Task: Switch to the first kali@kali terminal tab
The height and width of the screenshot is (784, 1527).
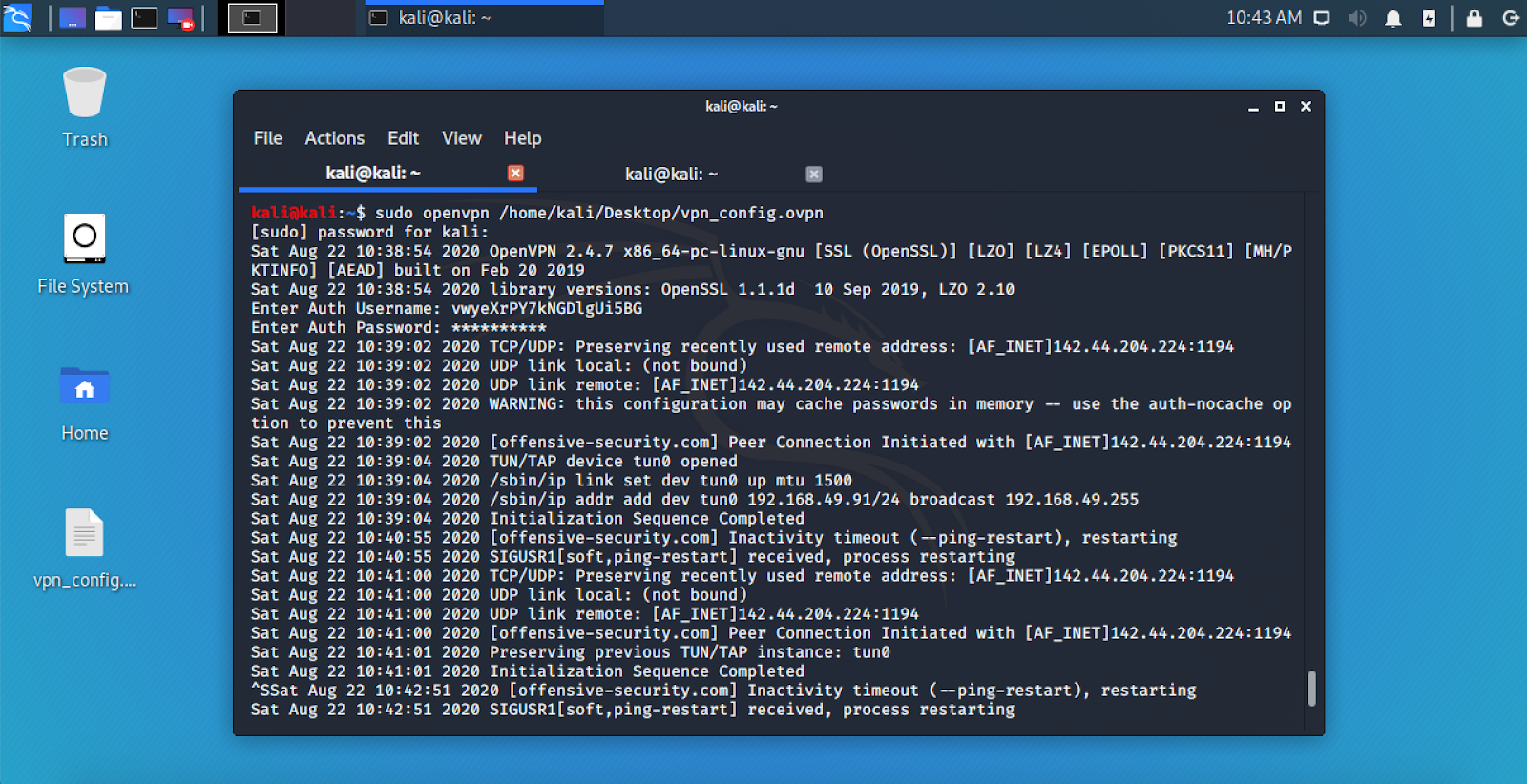Action: click(373, 174)
